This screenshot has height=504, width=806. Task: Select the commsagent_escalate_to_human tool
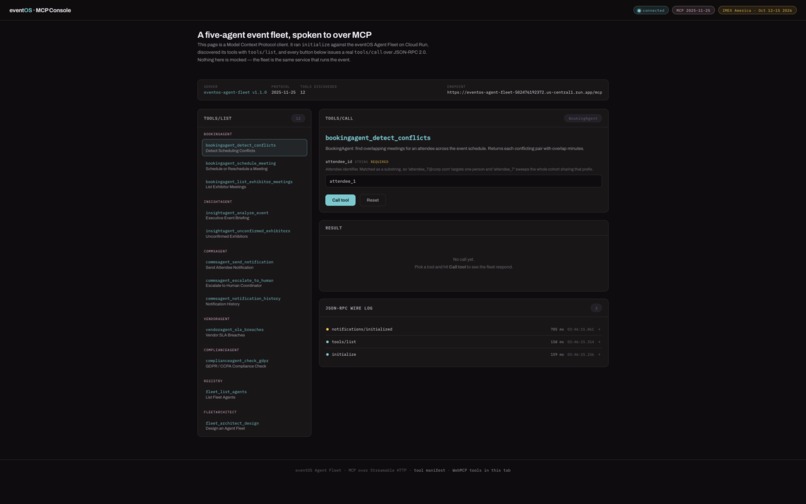[x=254, y=283]
